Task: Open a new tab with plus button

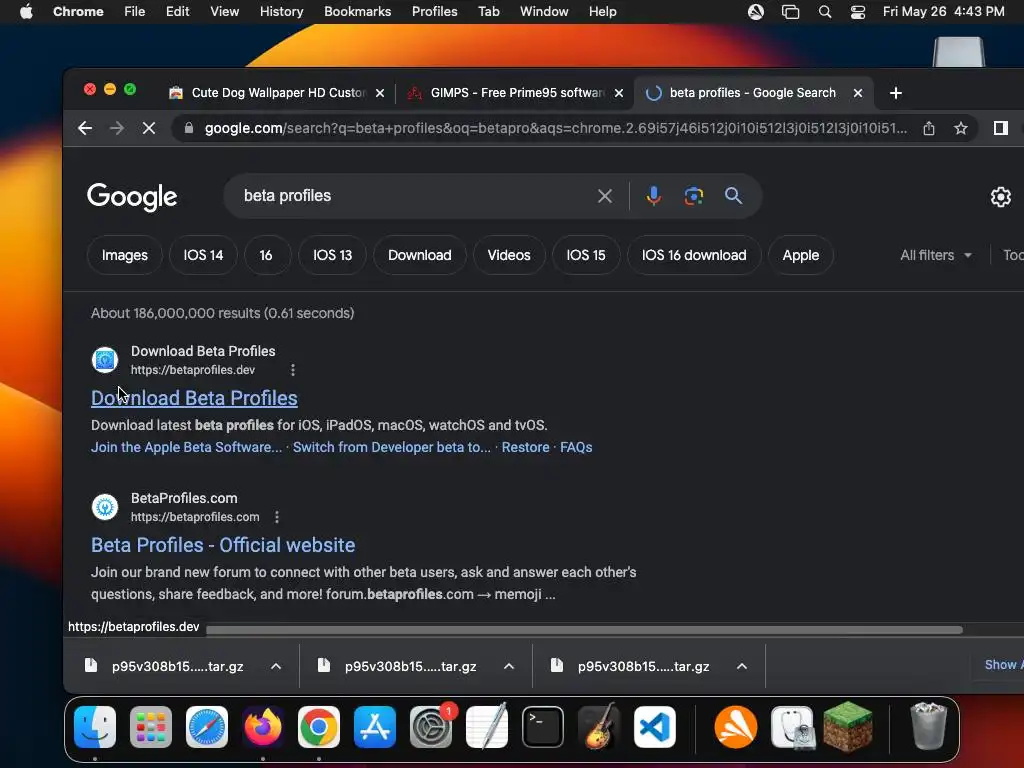Action: coord(896,93)
